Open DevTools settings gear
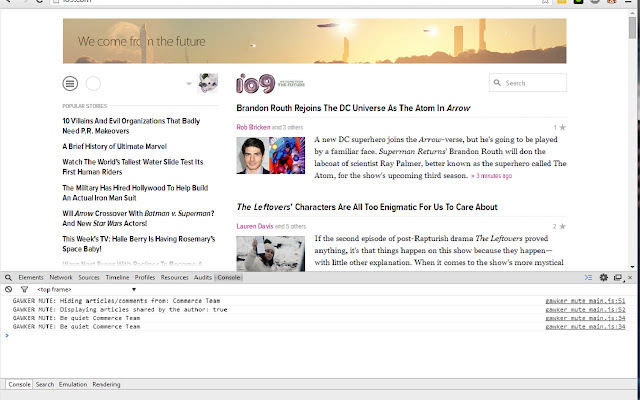This screenshot has width=640, height=400. [x=604, y=278]
